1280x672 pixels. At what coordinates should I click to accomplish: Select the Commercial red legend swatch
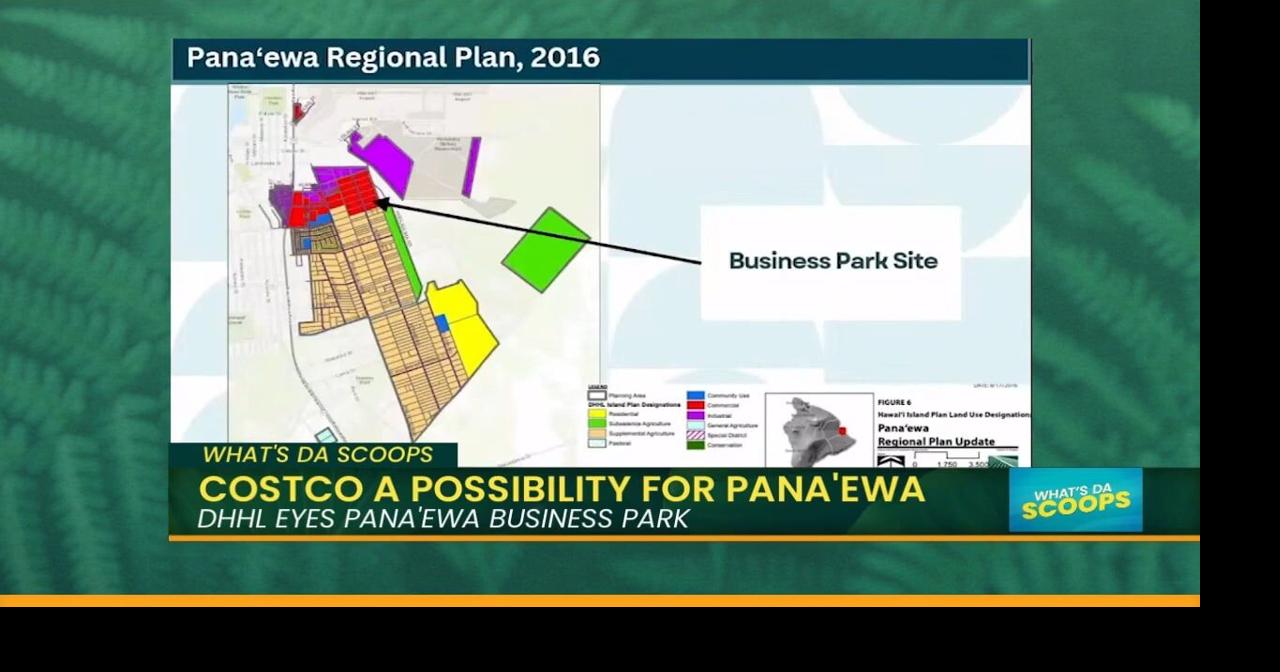click(x=695, y=405)
